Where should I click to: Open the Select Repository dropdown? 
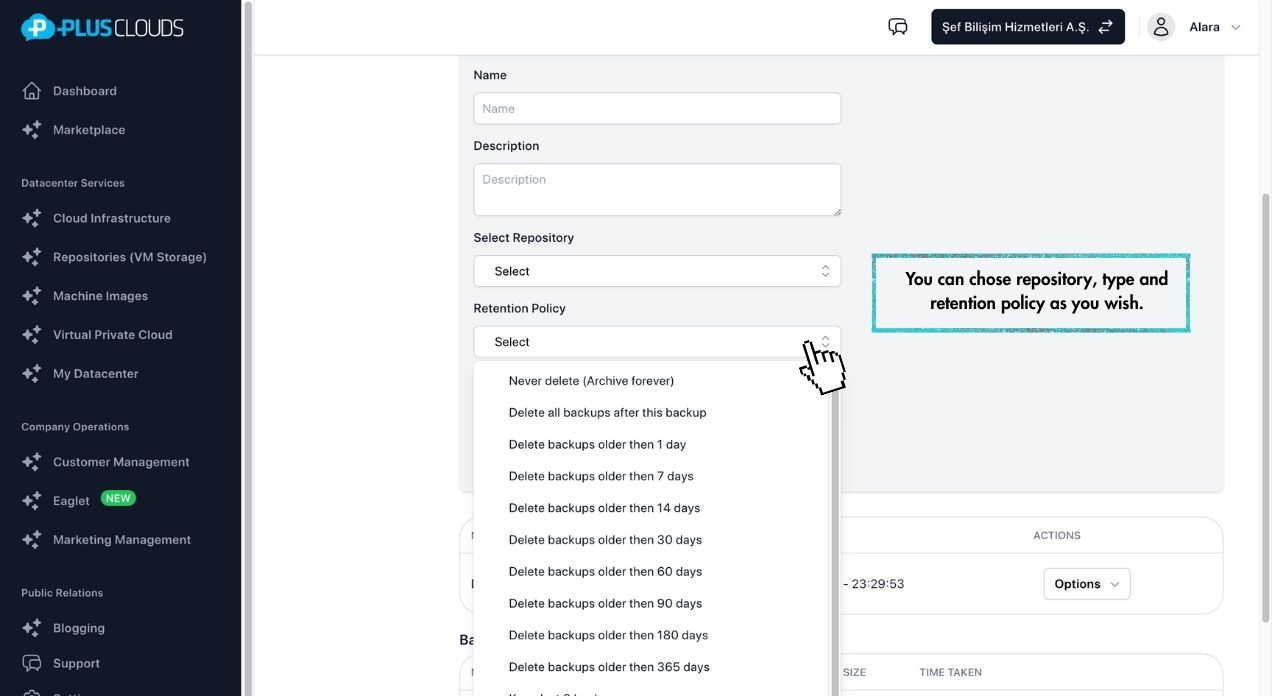(657, 270)
